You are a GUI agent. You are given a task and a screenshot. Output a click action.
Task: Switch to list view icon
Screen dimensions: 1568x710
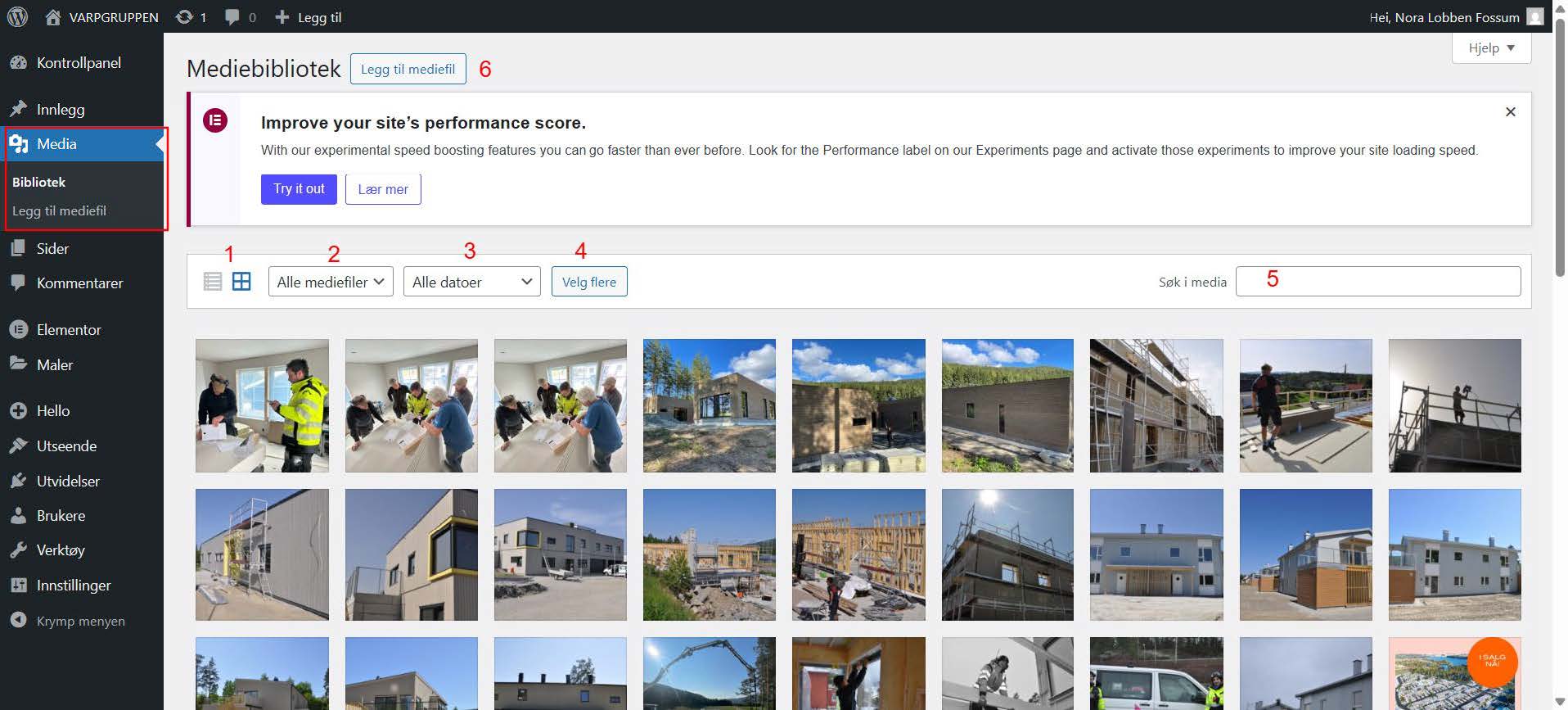pyautogui.click(x=213, y=282)
